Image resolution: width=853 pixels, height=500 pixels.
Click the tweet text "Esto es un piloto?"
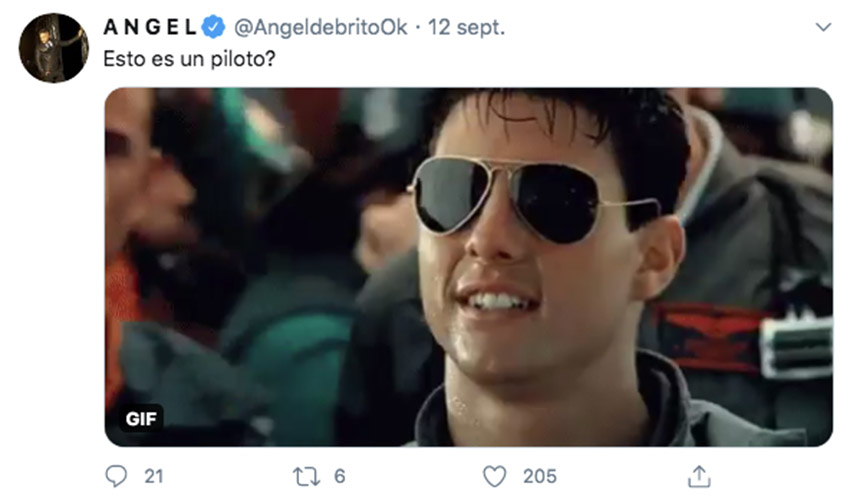pos(189,59)
